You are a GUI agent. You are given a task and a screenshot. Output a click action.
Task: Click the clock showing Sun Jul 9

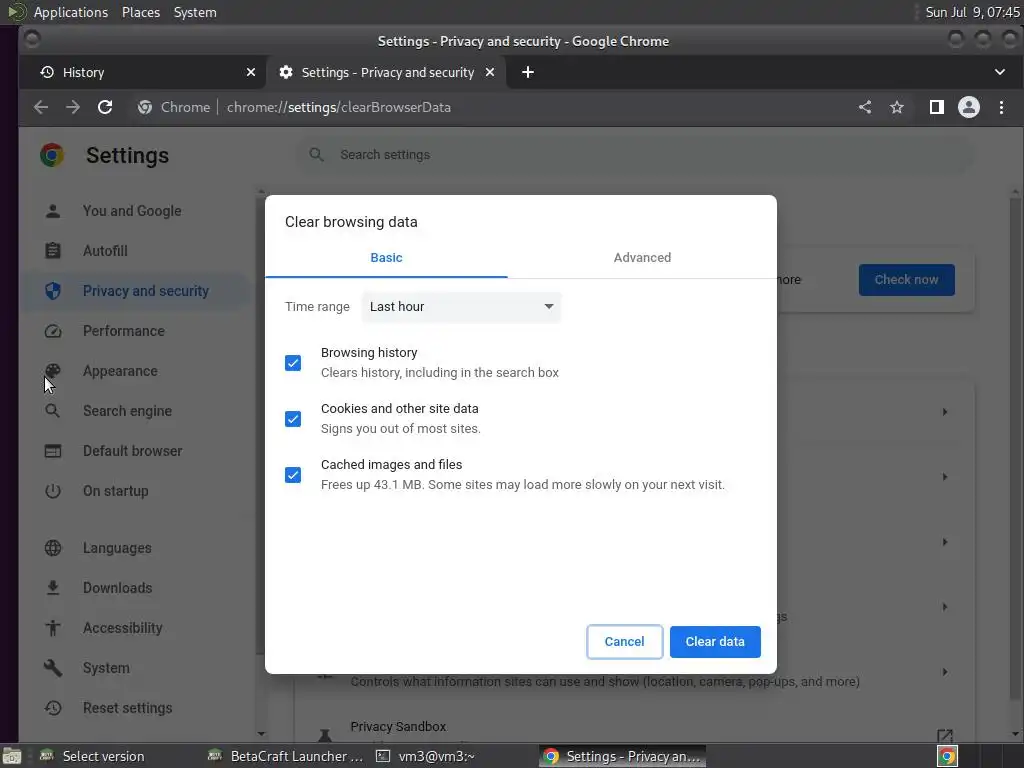[x=972, y=12]
